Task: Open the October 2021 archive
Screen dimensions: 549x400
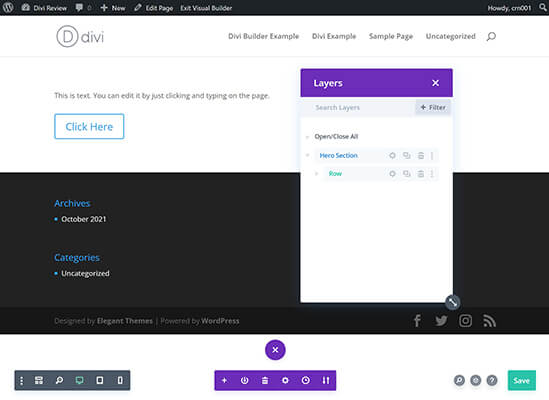Action: [83, 219]
